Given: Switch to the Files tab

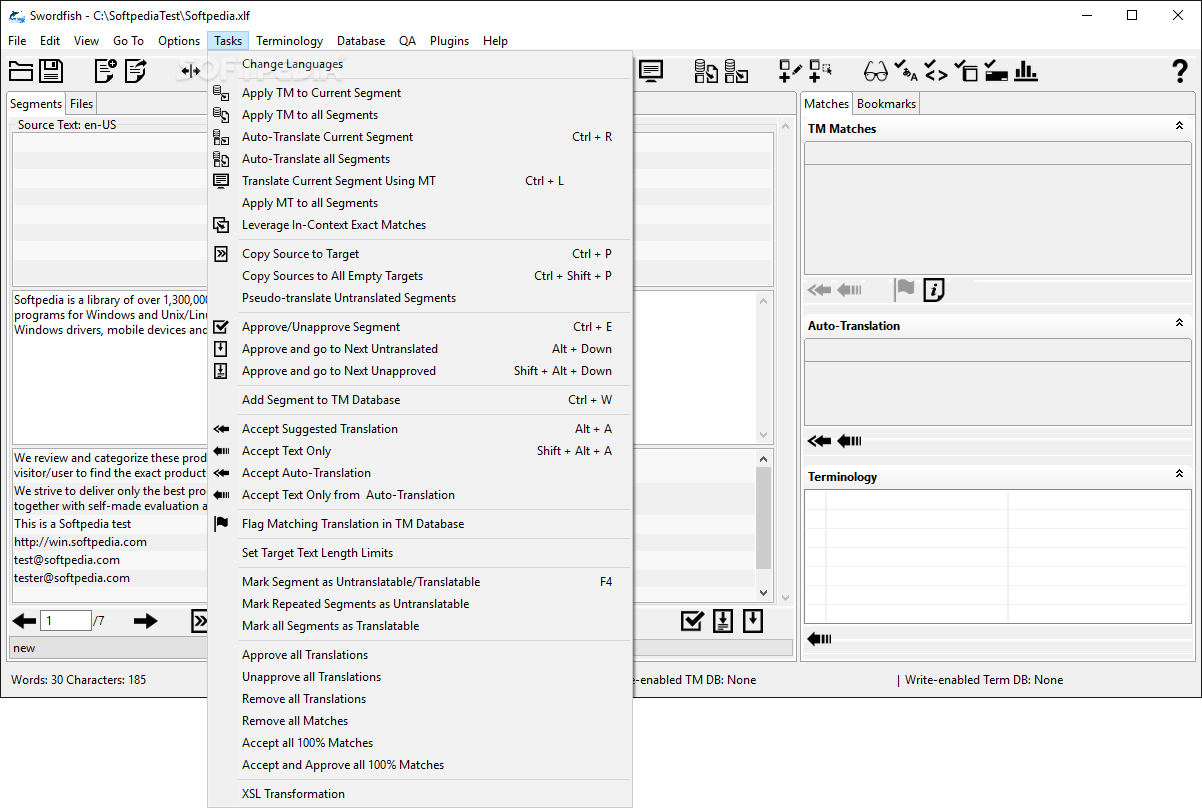Looking at the screenshot, I should (x=82, y=104).
